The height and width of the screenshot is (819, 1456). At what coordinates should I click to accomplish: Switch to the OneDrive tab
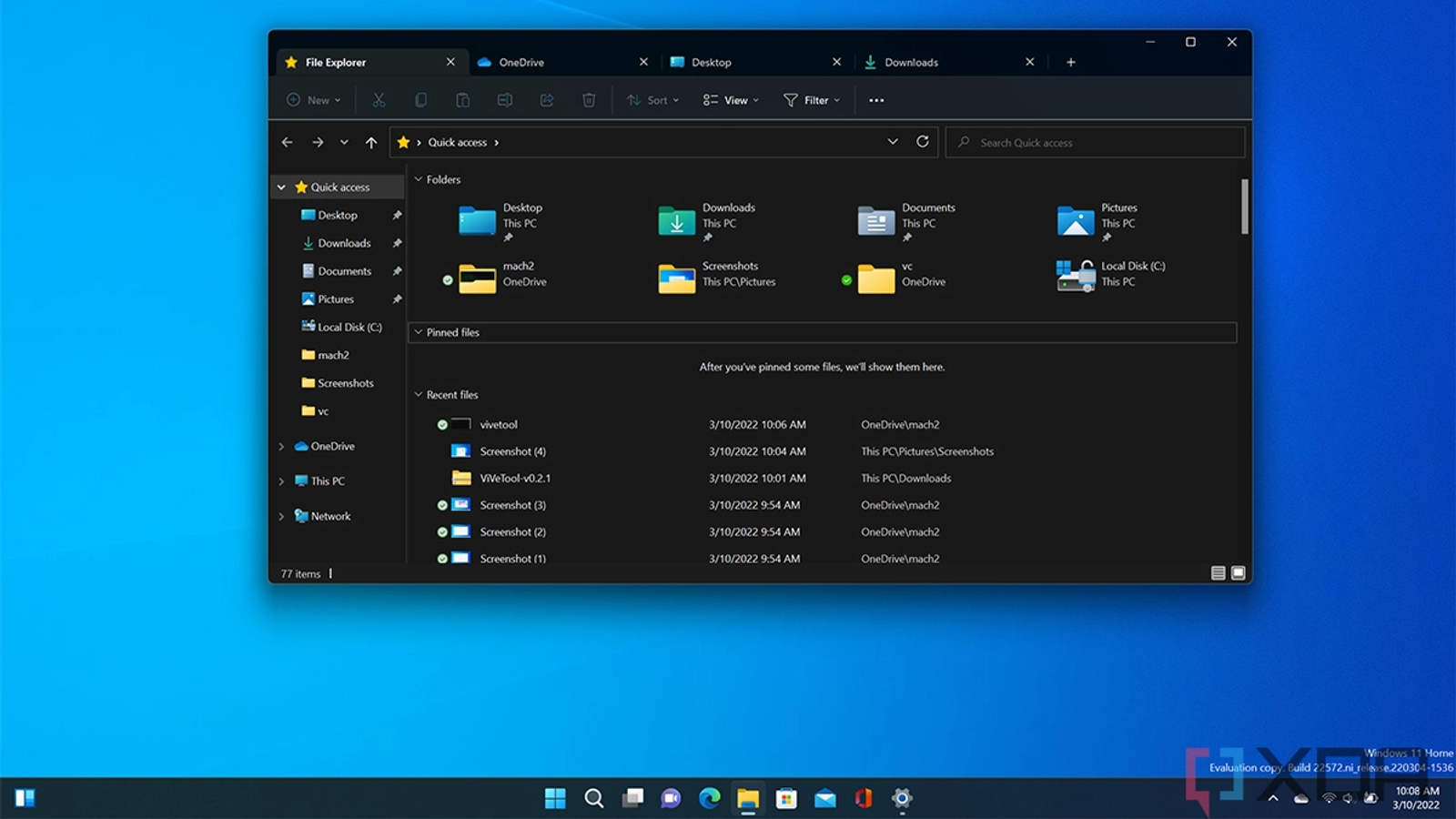[521, 63]
